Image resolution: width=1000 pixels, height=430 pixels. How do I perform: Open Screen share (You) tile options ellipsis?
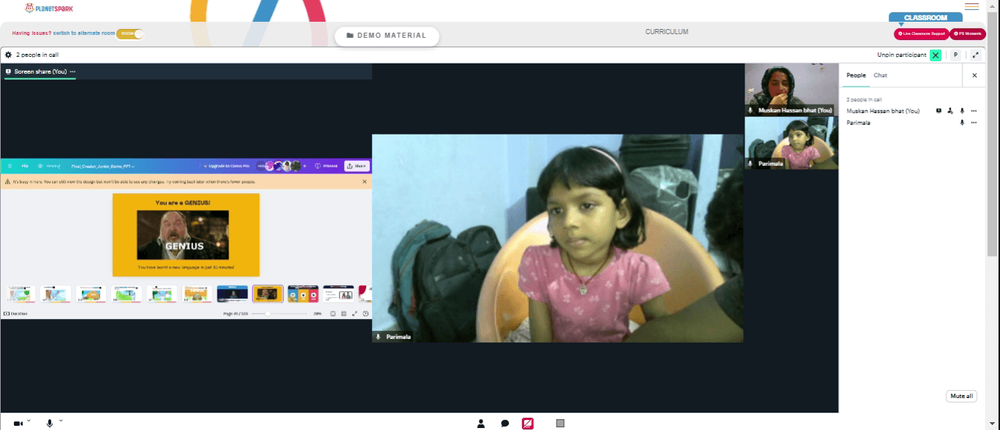[73, 71]
